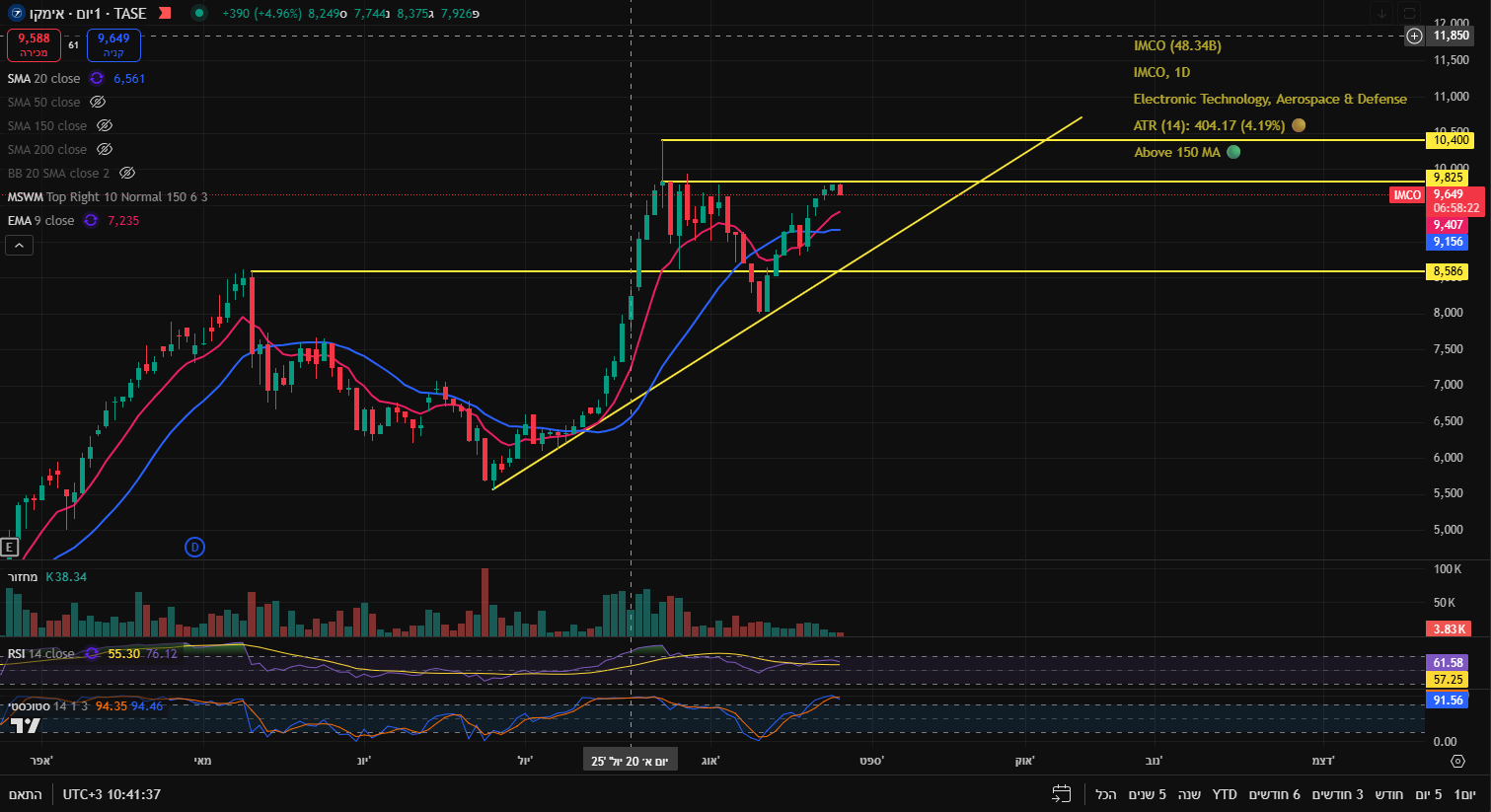Open time axis settings hexagon icon
This screenshot has height=812, width=1491.
tap(1458, 761)
